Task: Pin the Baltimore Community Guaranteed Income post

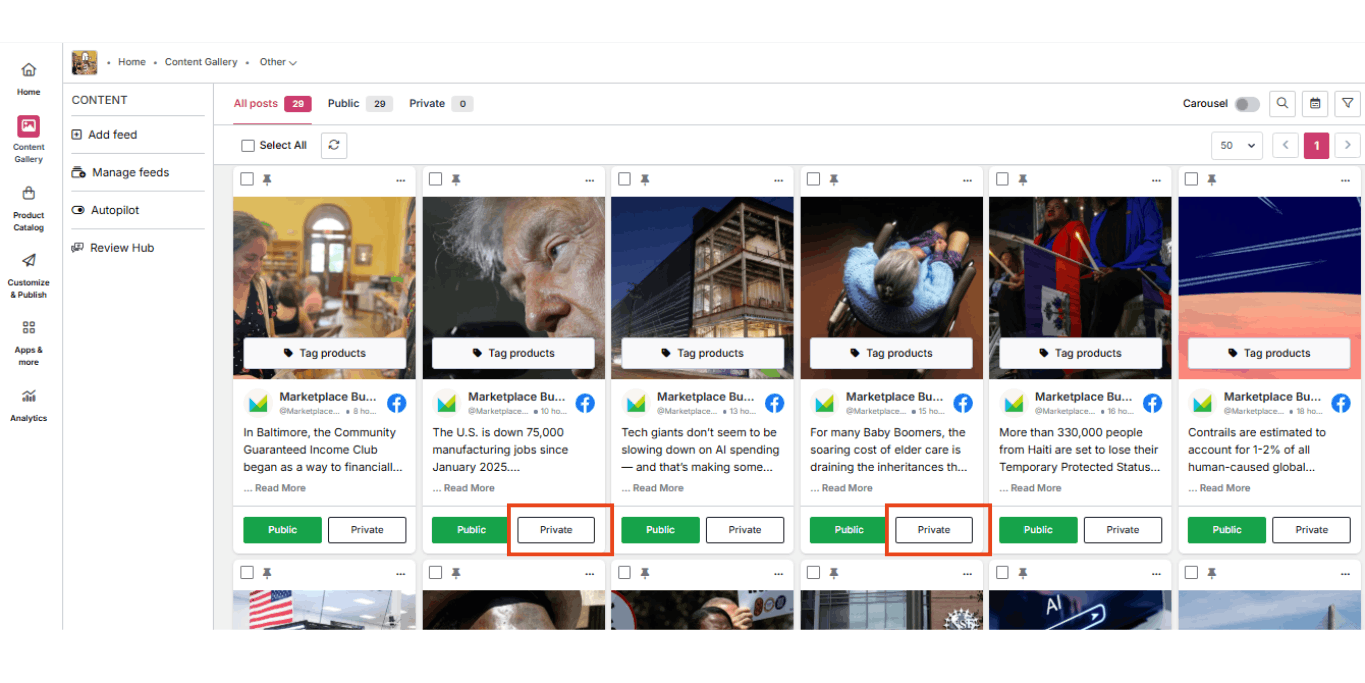Action: (x=267, y=180)
